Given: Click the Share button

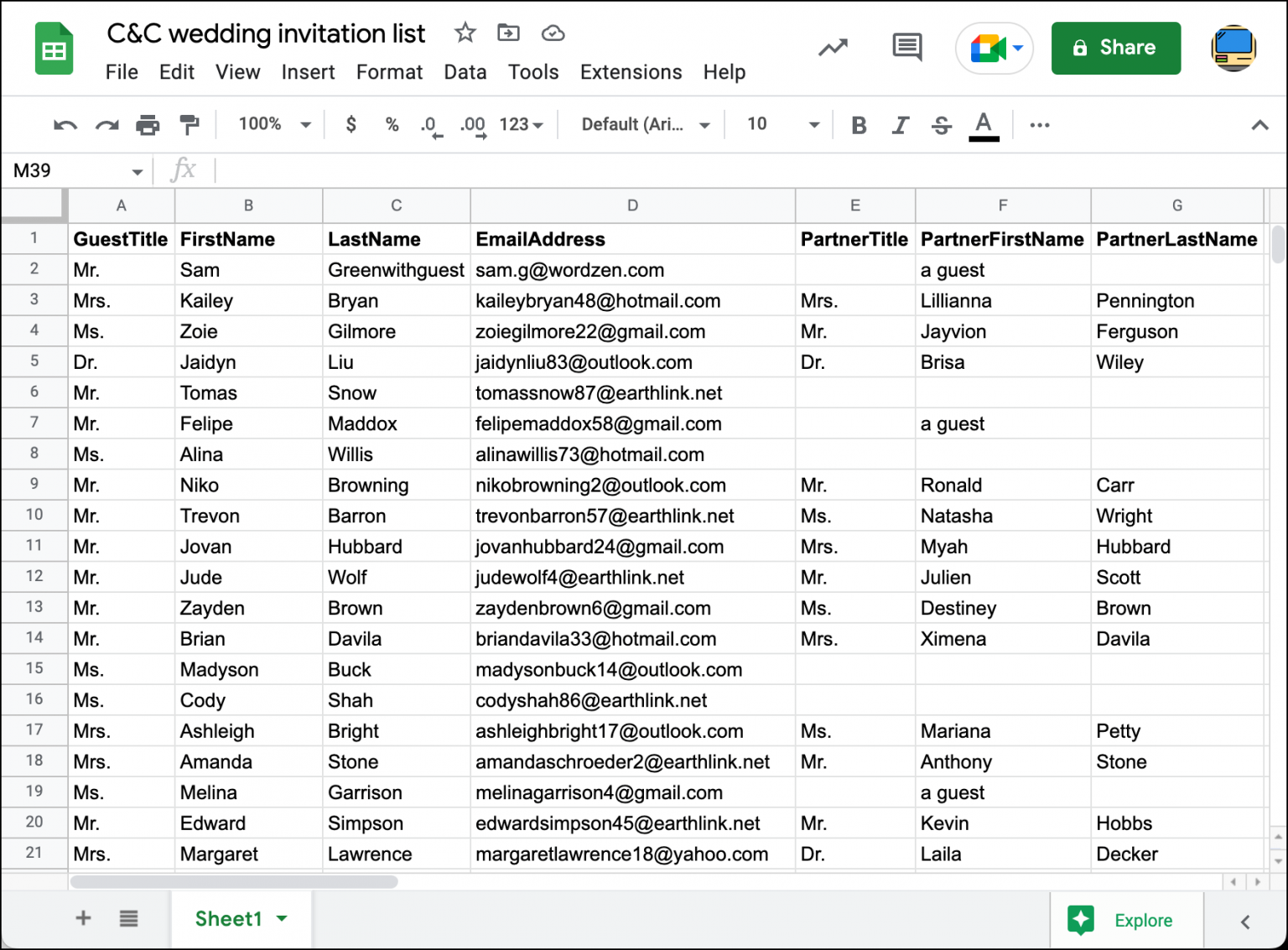Looking at the screenshot, I should [1115, 48].
